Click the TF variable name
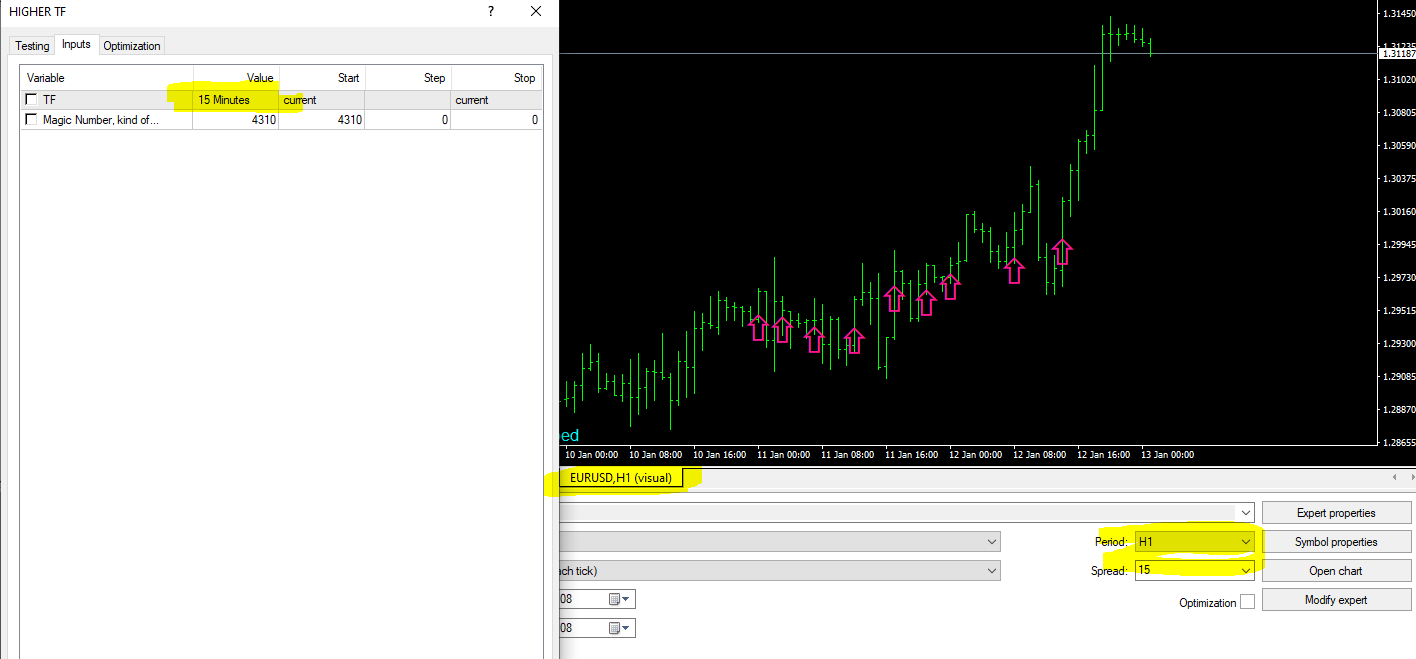 [x=49, y=100]
